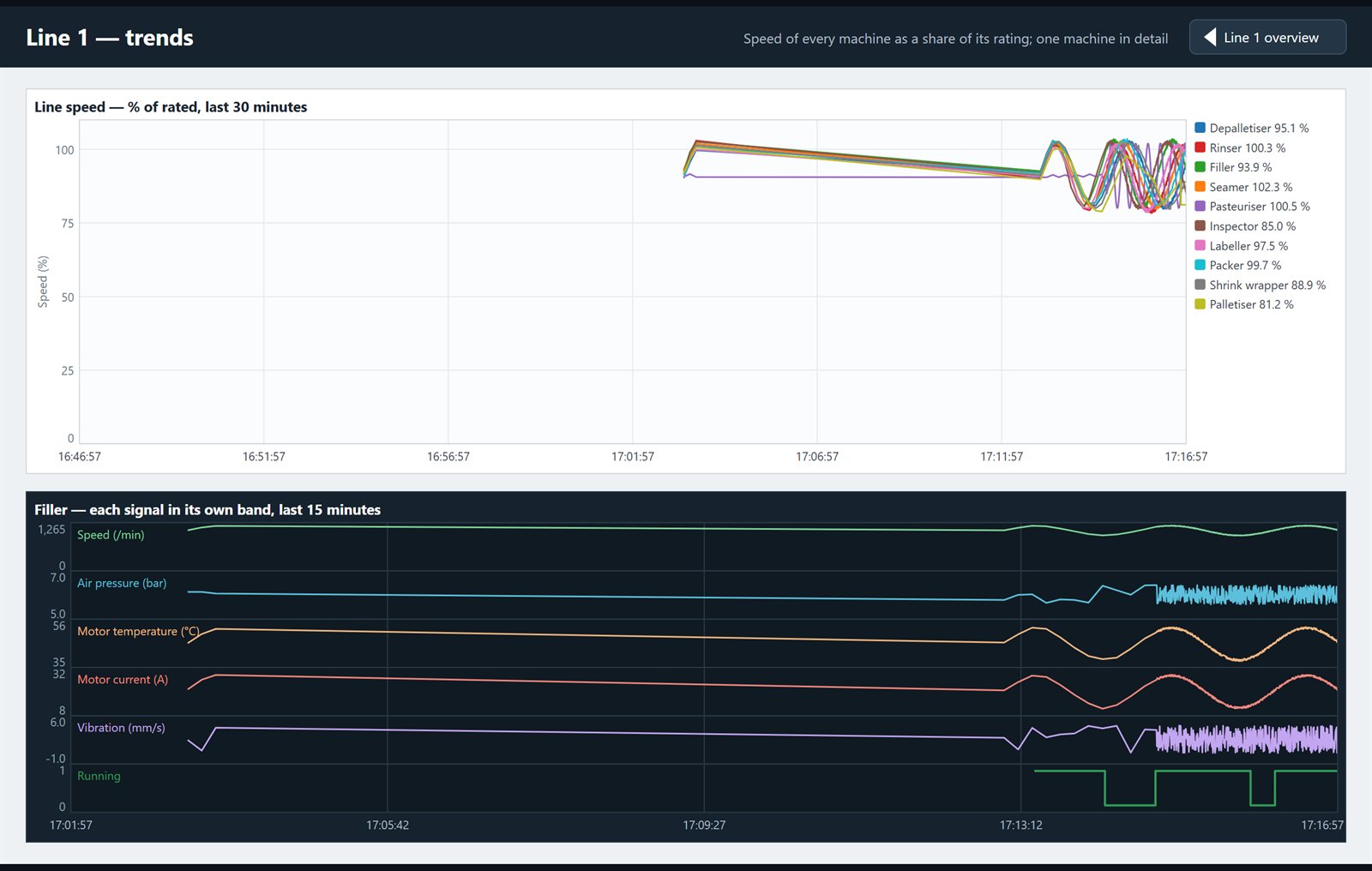Screen dimensions: 1372x871
Task: Click the 17:06:57 tick on line speed chart
Action: coord(817,457)
